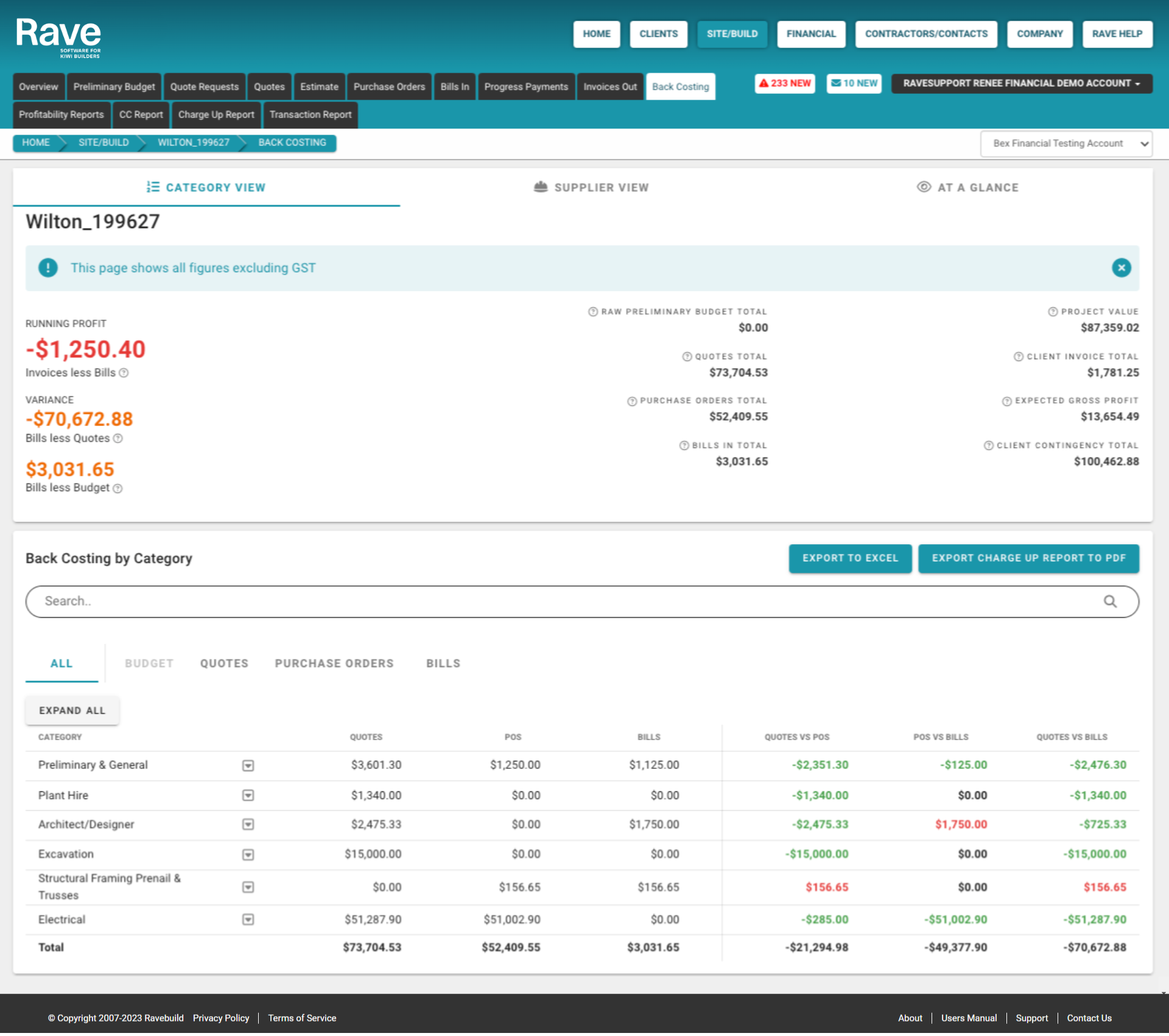Switch to the BUDGET filter tab
The image size is (1169, 1036).
point(149,663)
